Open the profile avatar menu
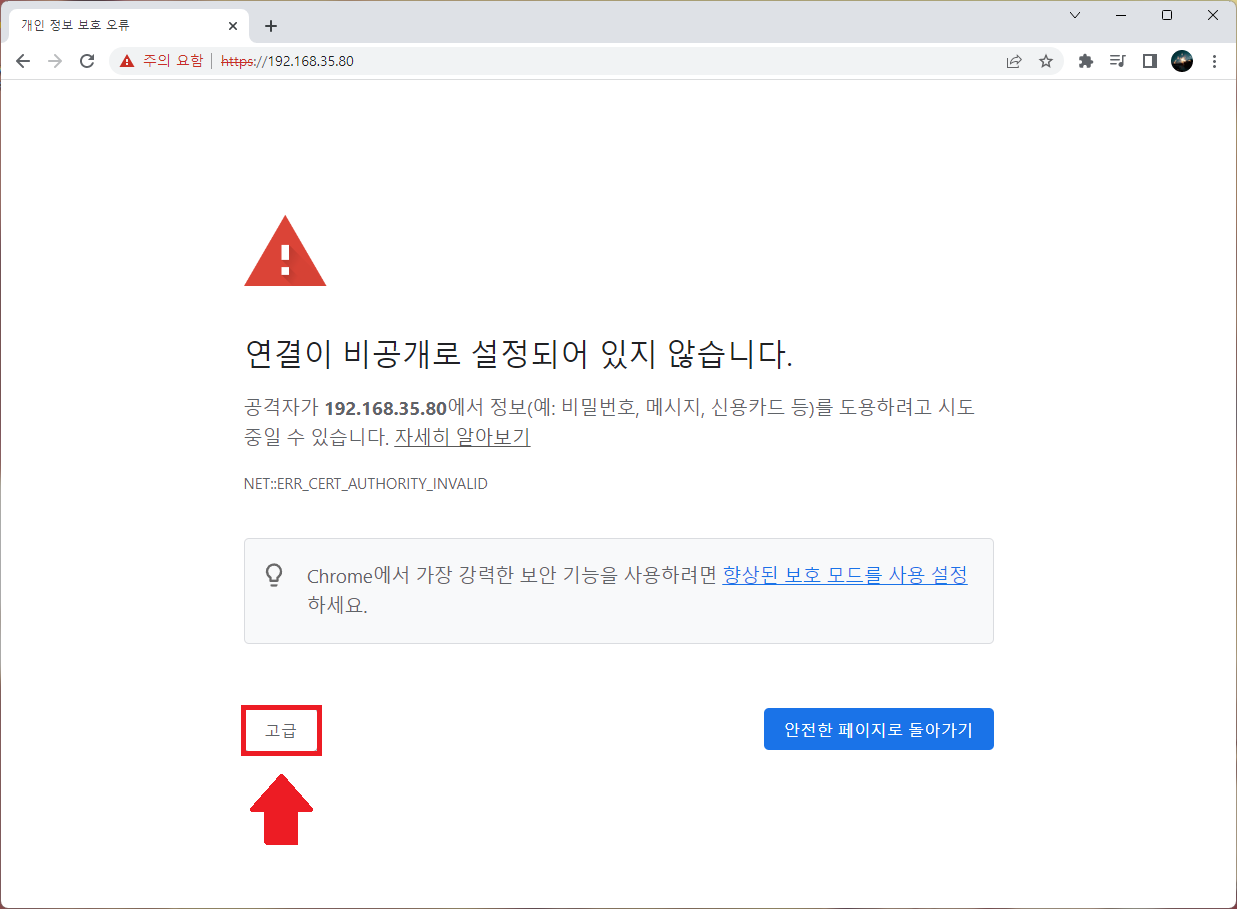 pos(1182,61)
